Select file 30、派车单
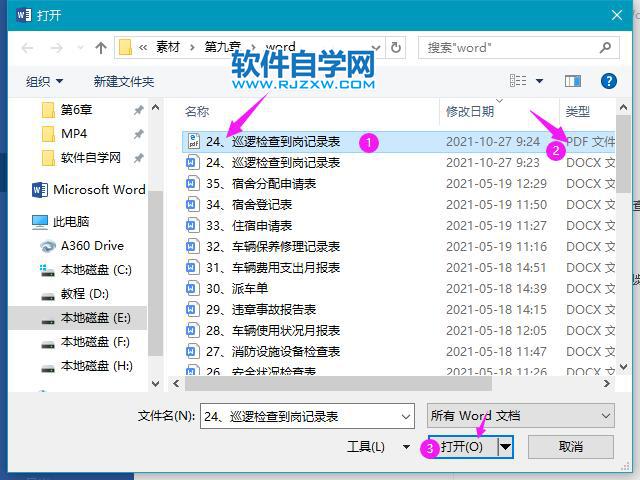 pos(398,289)
